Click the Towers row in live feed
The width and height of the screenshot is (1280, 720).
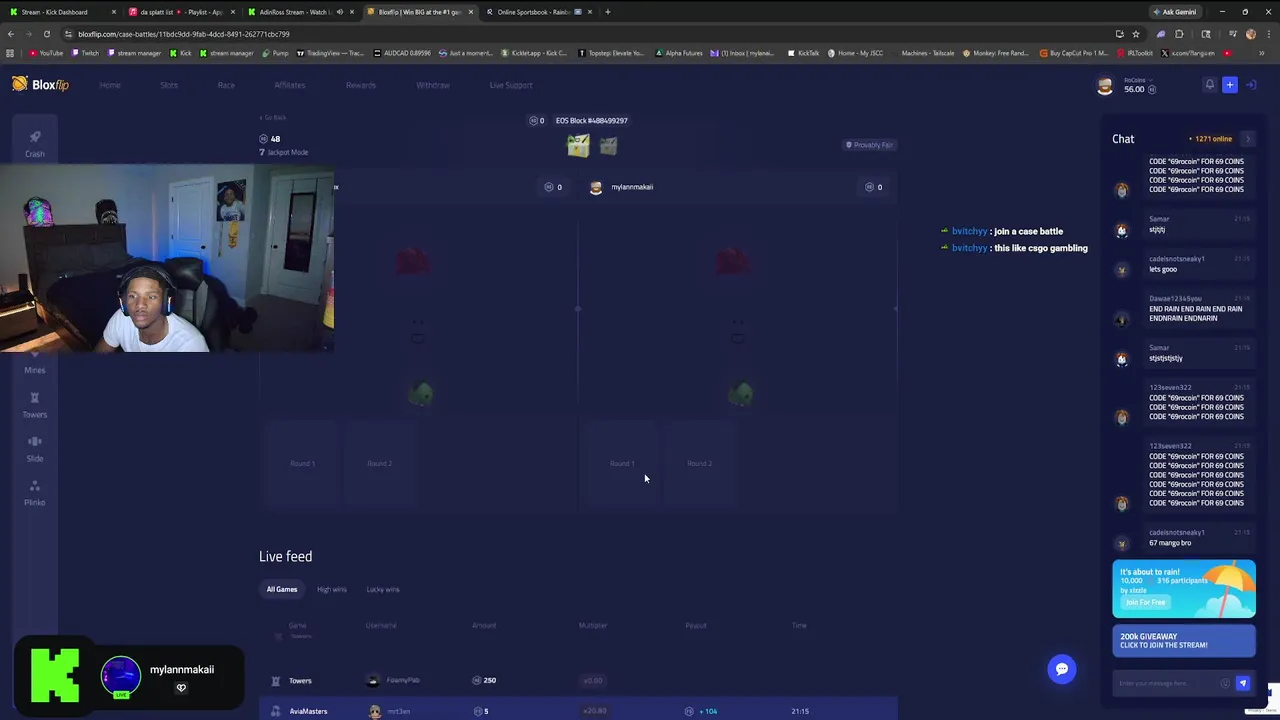(578, 680)
